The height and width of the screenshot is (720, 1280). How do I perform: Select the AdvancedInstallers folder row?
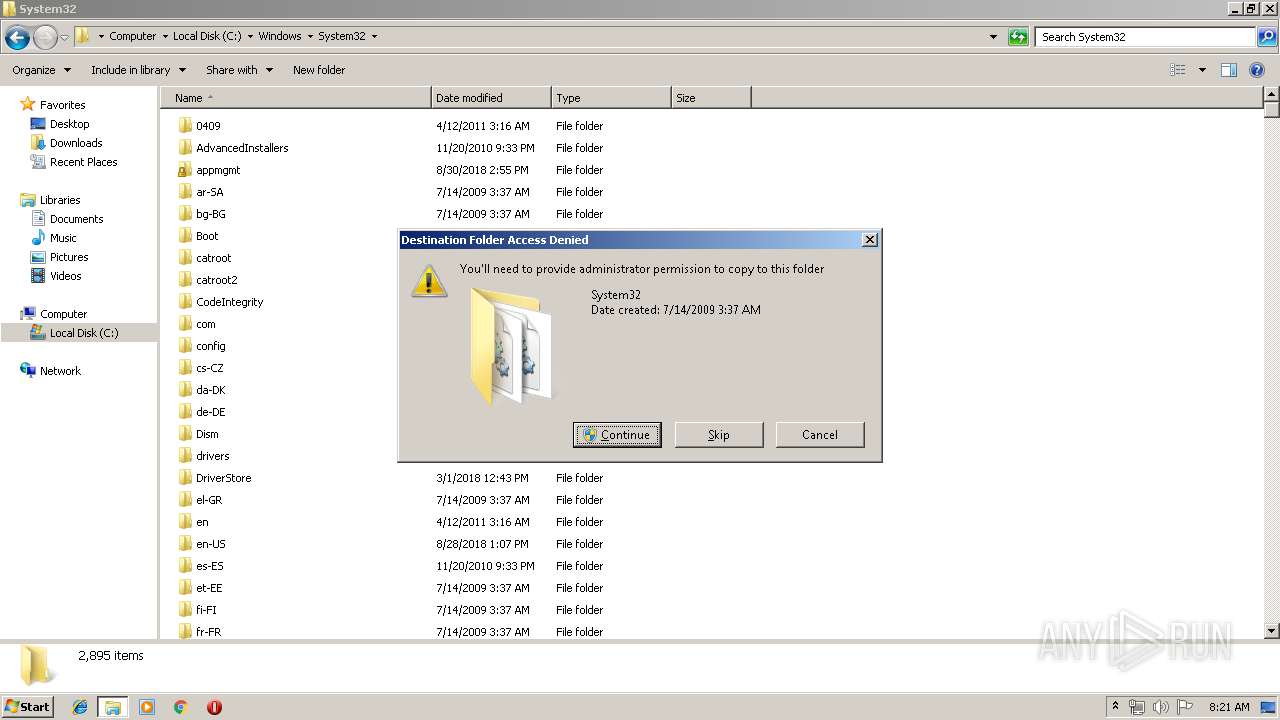point(242,148)
